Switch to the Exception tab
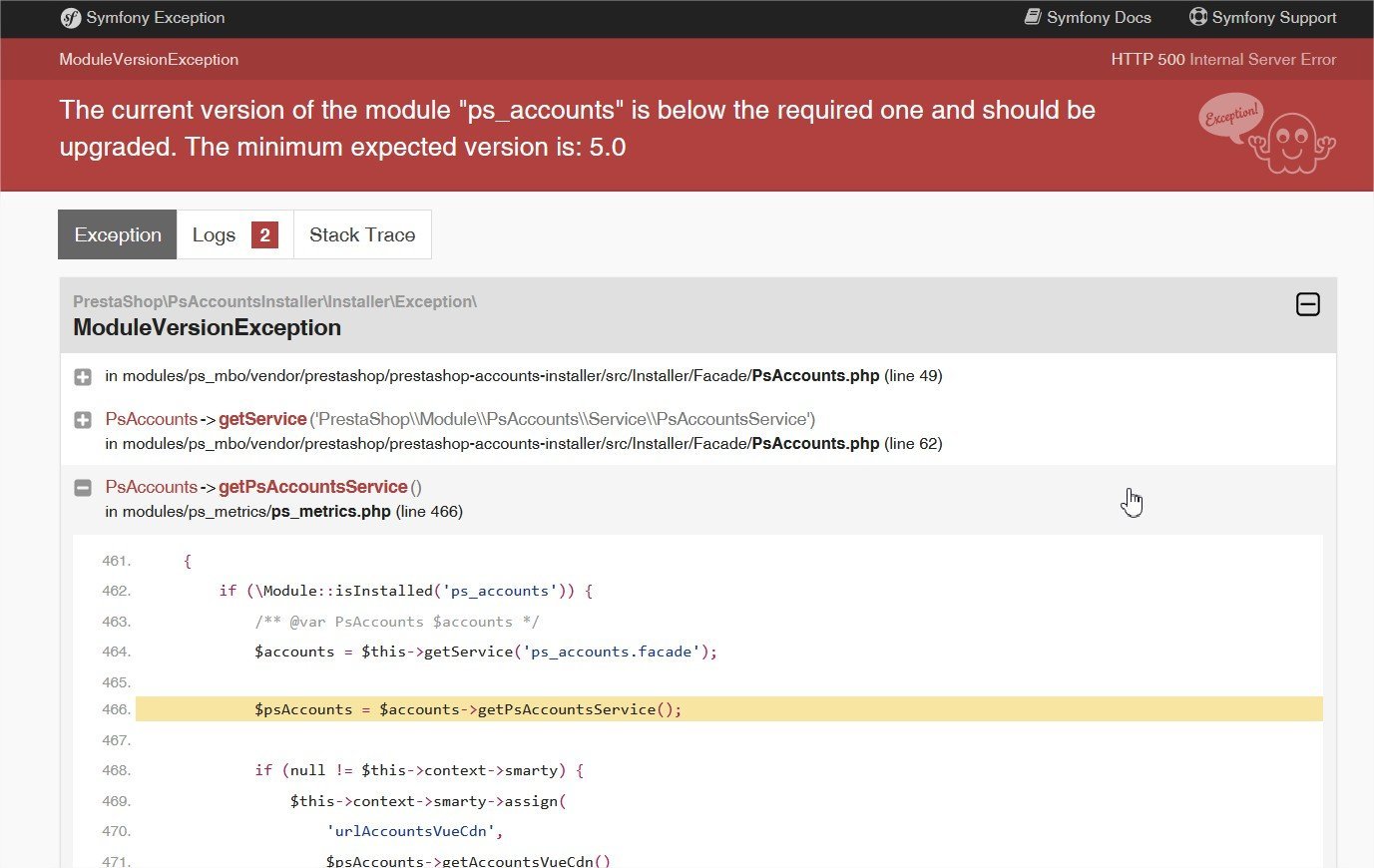Viewport: 1374px width, 868px height. click(x=118, y=234)
